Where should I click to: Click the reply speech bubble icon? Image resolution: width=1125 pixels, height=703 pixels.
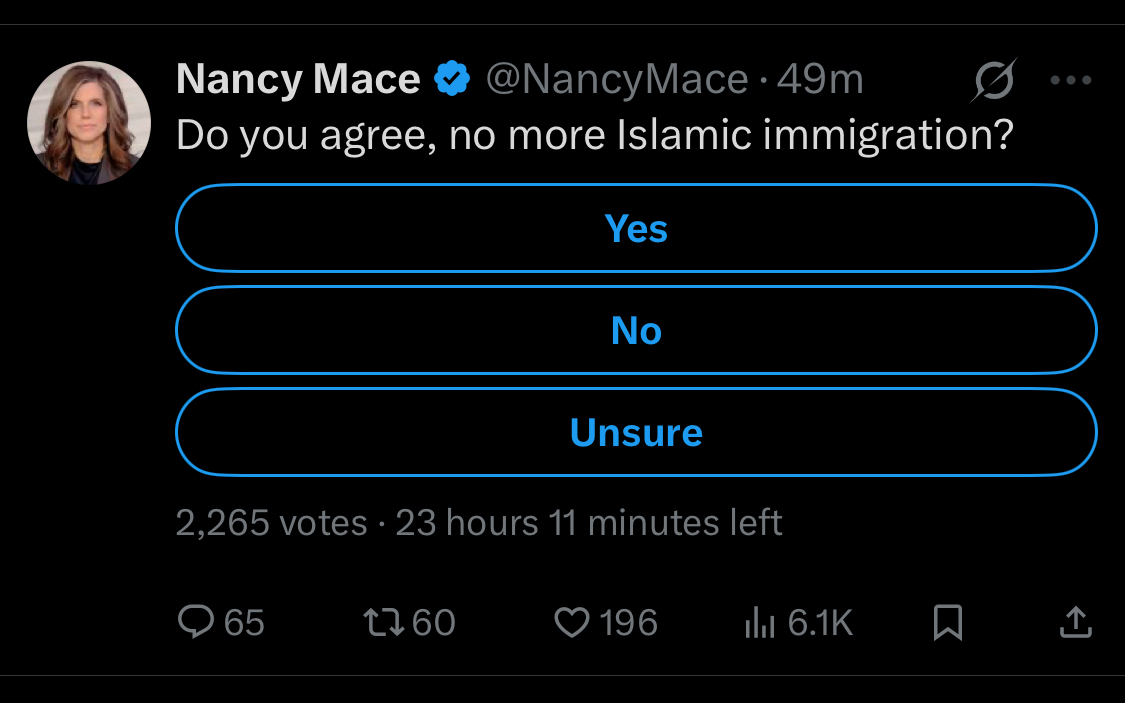click(195, 623)
